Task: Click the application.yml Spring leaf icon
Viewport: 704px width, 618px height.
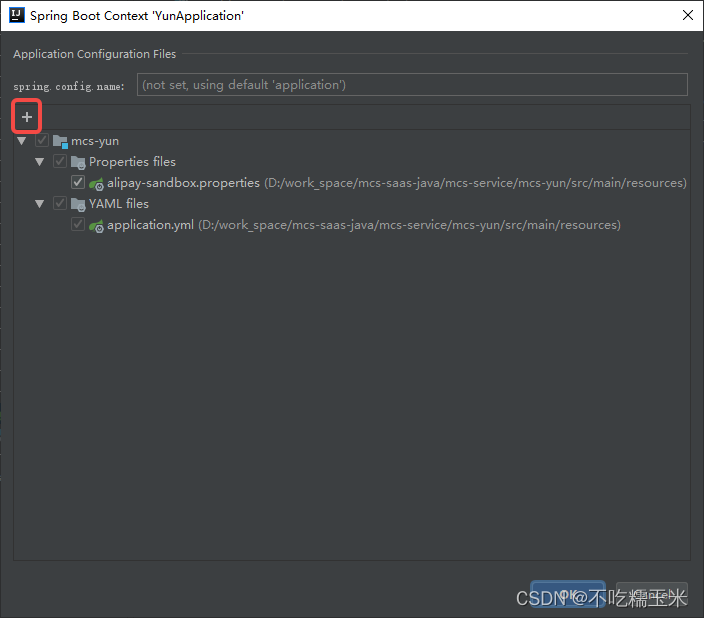Action: pyautogui.click(x=96, y=225)
